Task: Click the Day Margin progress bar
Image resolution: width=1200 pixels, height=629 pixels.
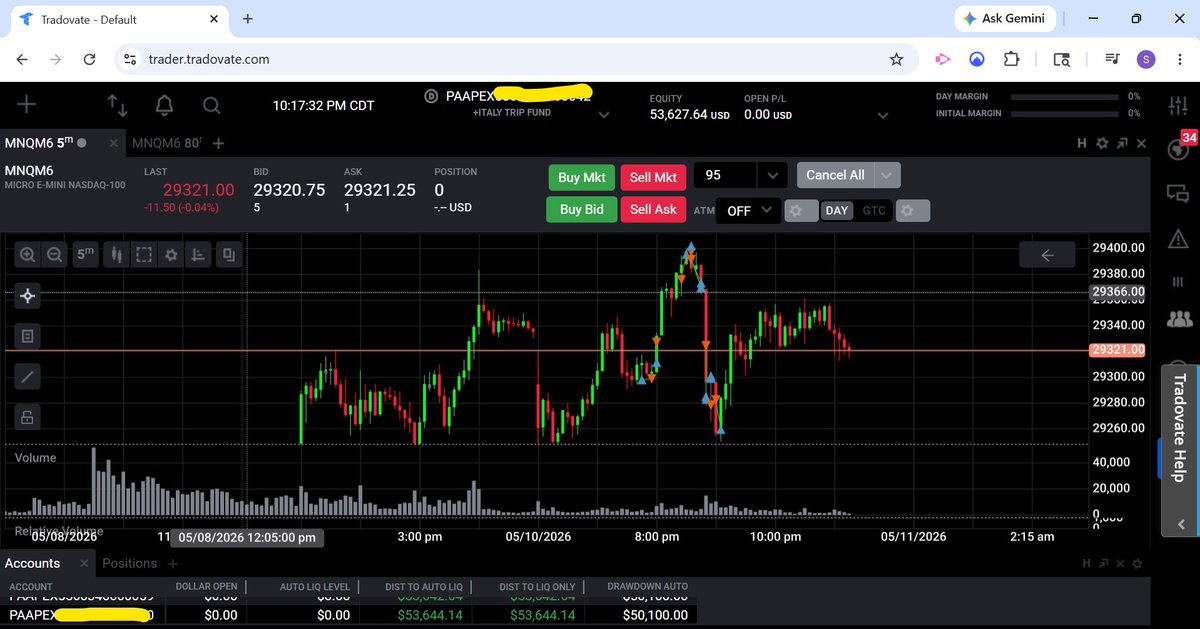Action: coord(1065,97)
